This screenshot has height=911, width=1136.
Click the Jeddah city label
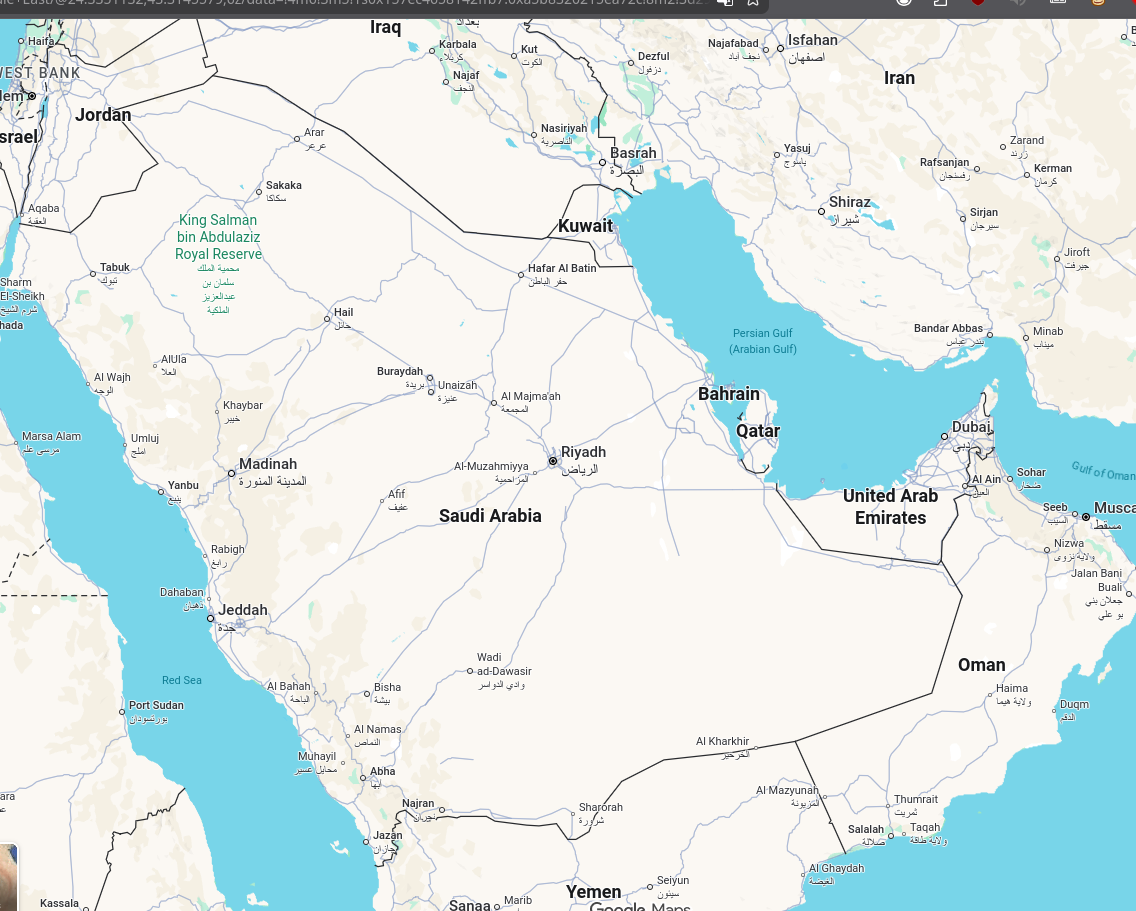pyautogui.click(x=243, y=610)
